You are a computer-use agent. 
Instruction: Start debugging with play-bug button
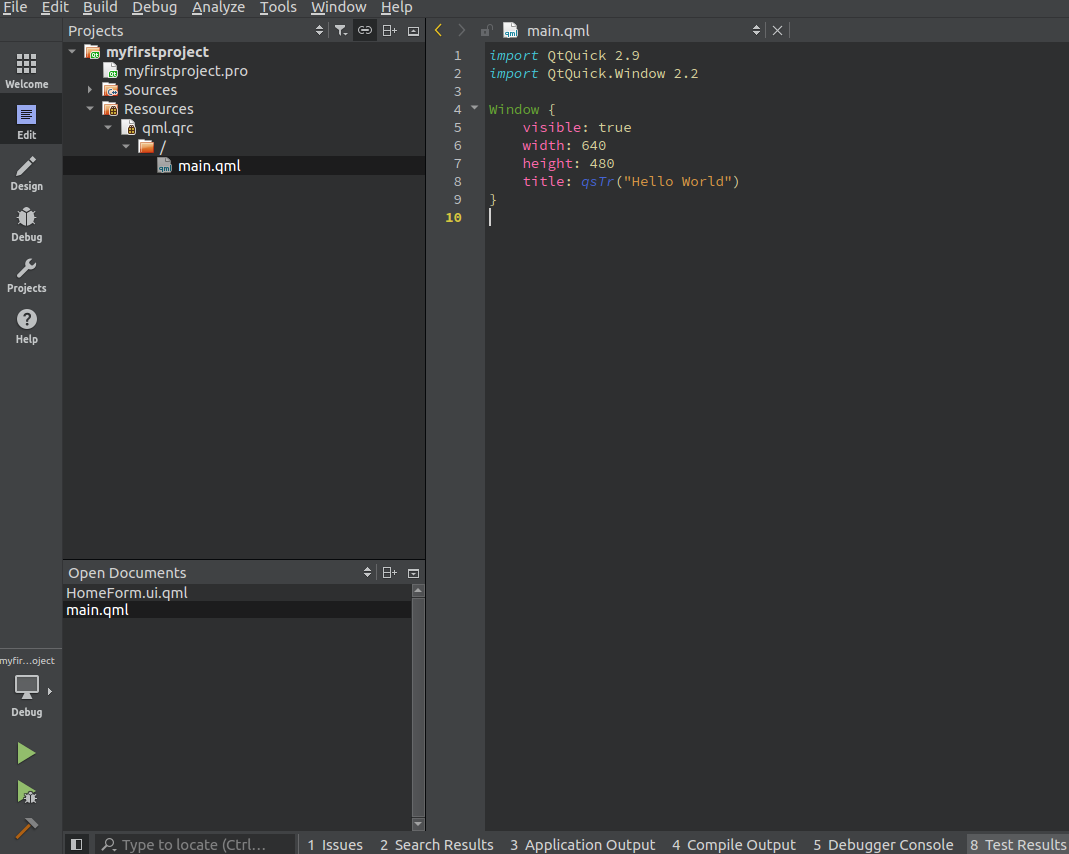coord(26,792)
